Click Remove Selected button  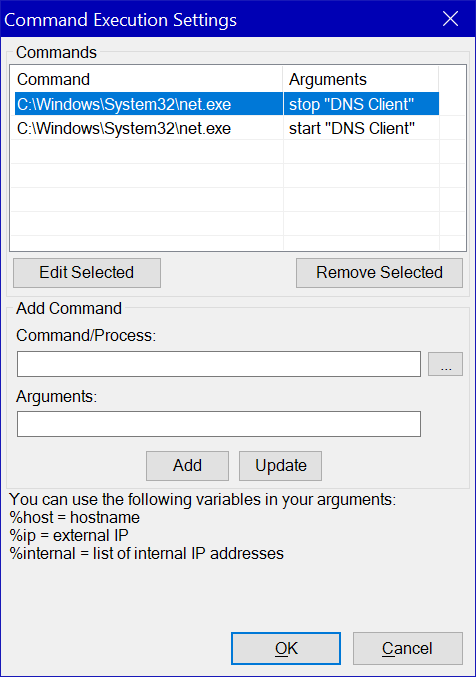(379, 273)
